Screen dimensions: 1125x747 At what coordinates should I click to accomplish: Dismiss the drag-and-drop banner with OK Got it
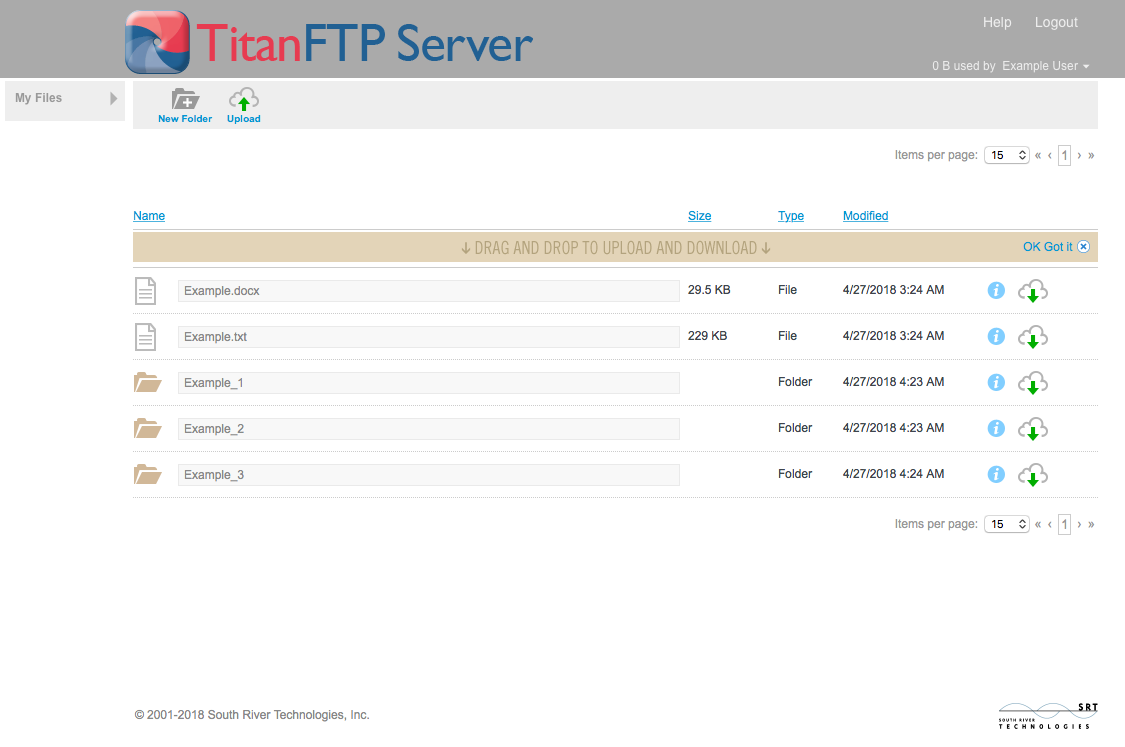(1056, 247)
